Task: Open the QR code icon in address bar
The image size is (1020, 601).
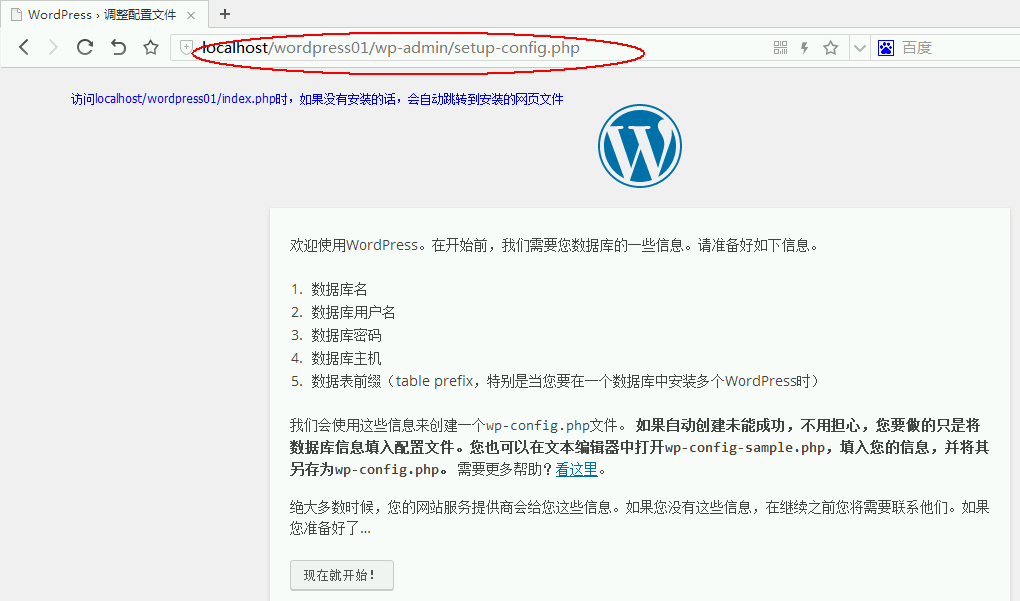Action: 781,47
